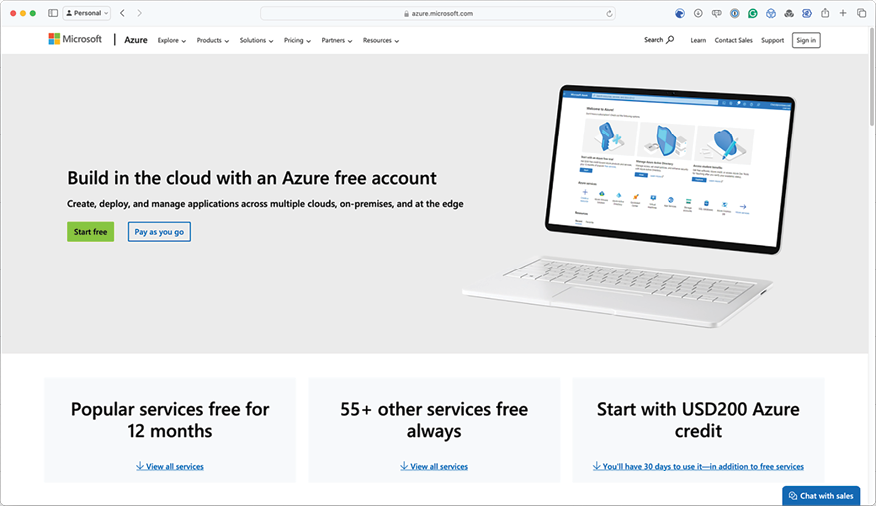Show the tab overview
This screenshot has height=506, width=876.
pos(861,13)
